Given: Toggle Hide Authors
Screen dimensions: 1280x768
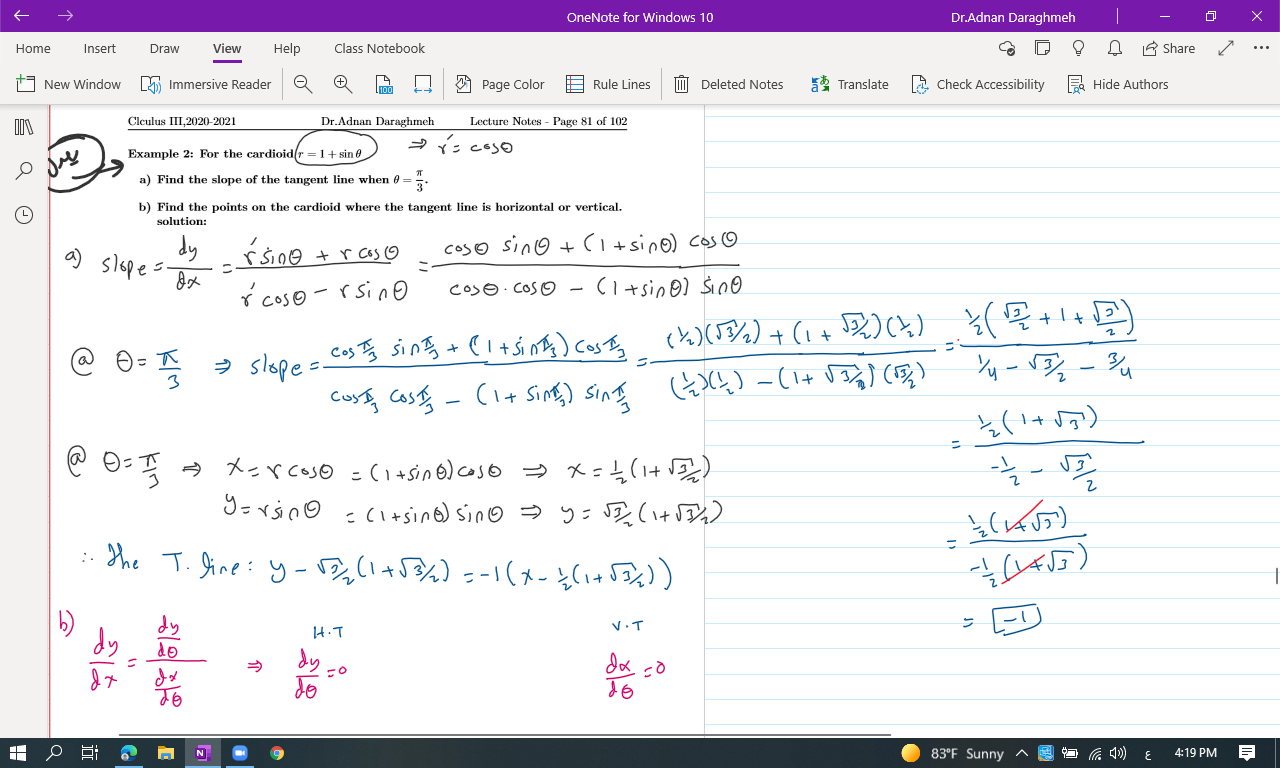Looking at the screenshot, I should point(1118,84).
